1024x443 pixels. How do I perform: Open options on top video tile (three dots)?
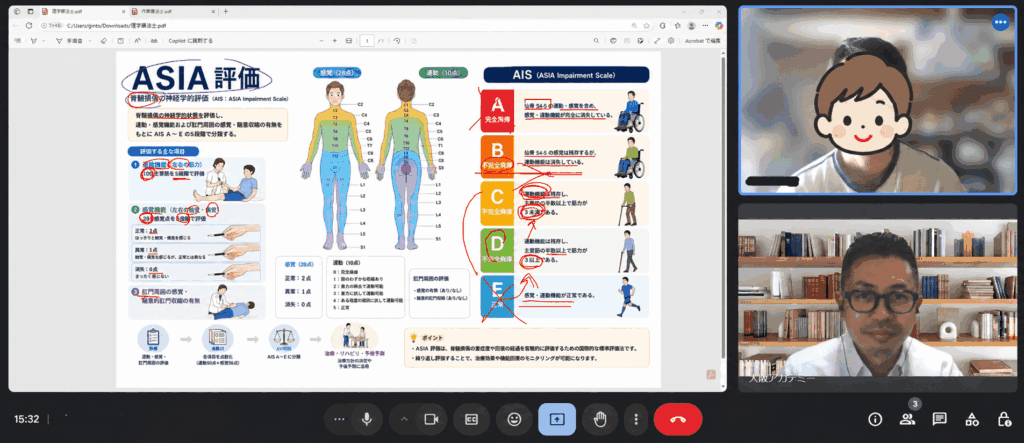[x=1000, y=22]
